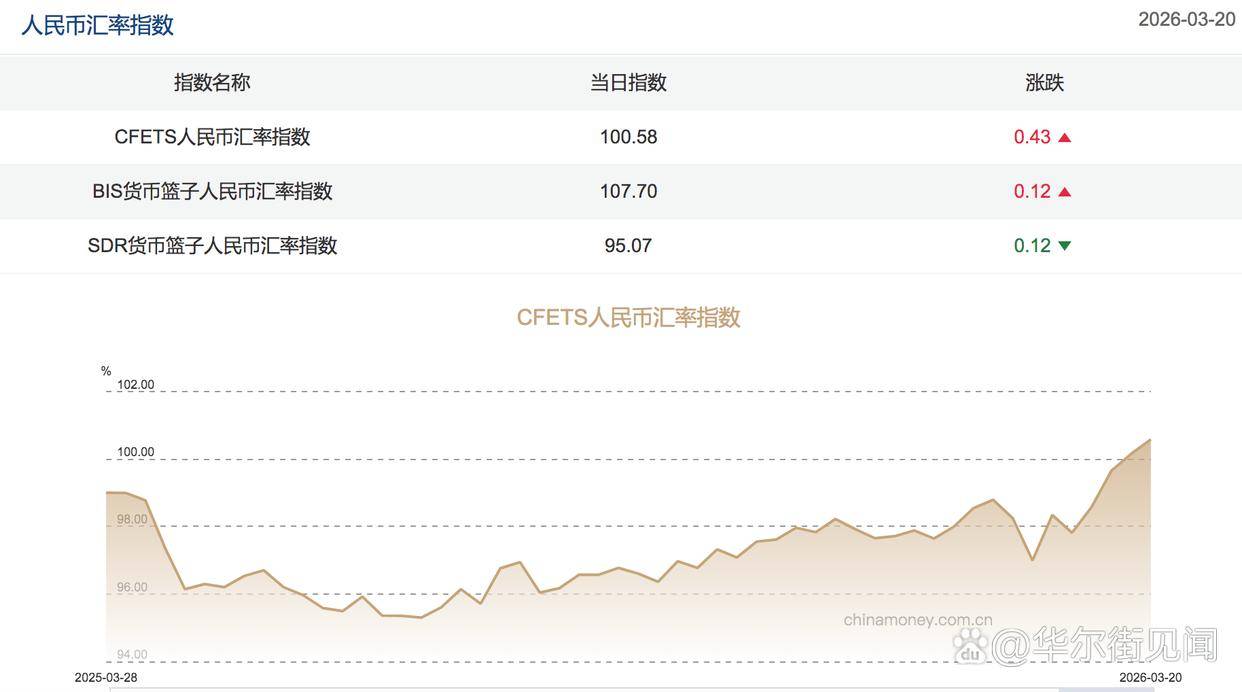Click the 107.70 index value
Screen dimensions: 1242x692
point(628,191)
